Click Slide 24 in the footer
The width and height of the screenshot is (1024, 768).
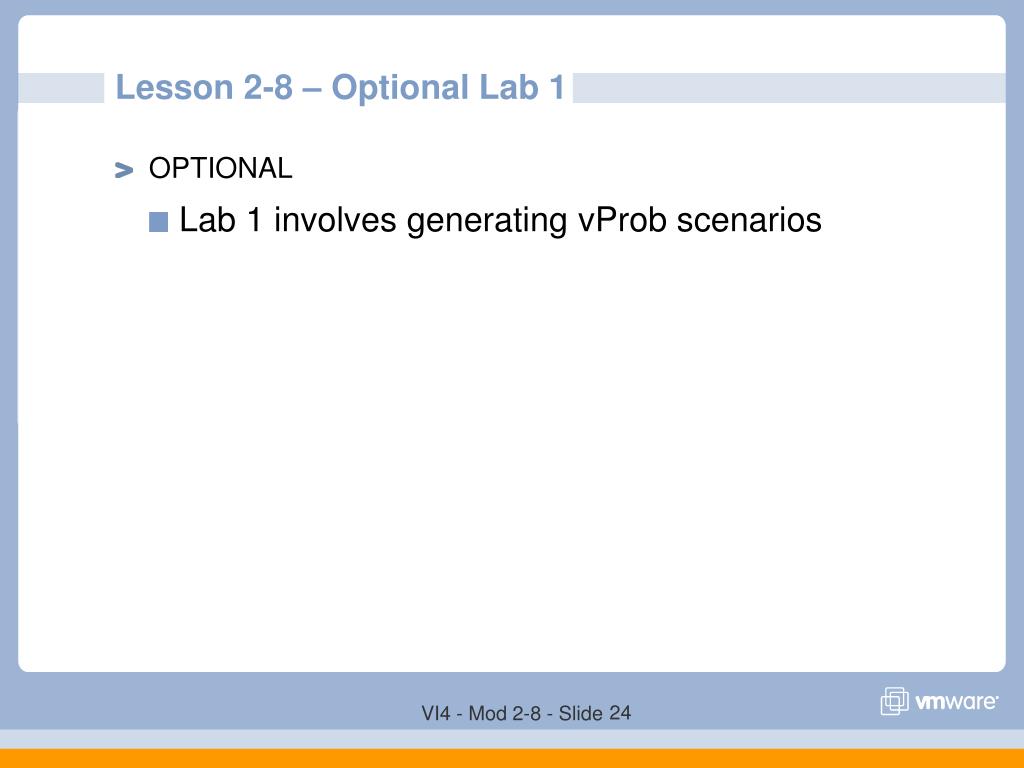tap(594, 713)
